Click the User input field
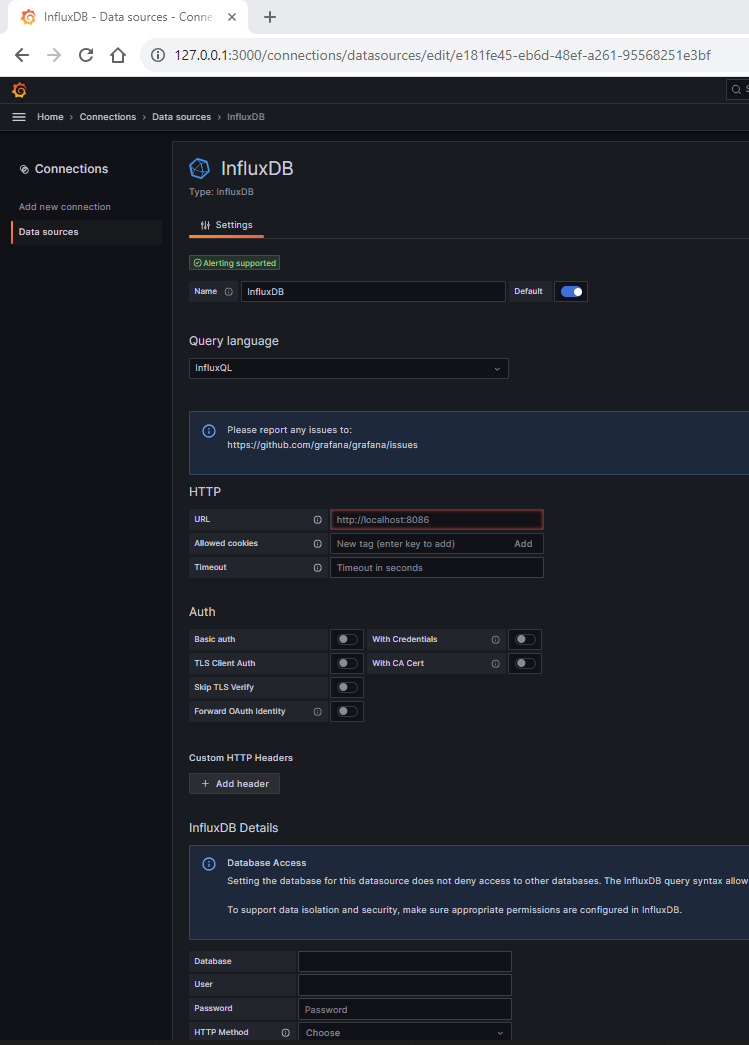The height and width of the screenshot is (1045, 749). [405, 985]
